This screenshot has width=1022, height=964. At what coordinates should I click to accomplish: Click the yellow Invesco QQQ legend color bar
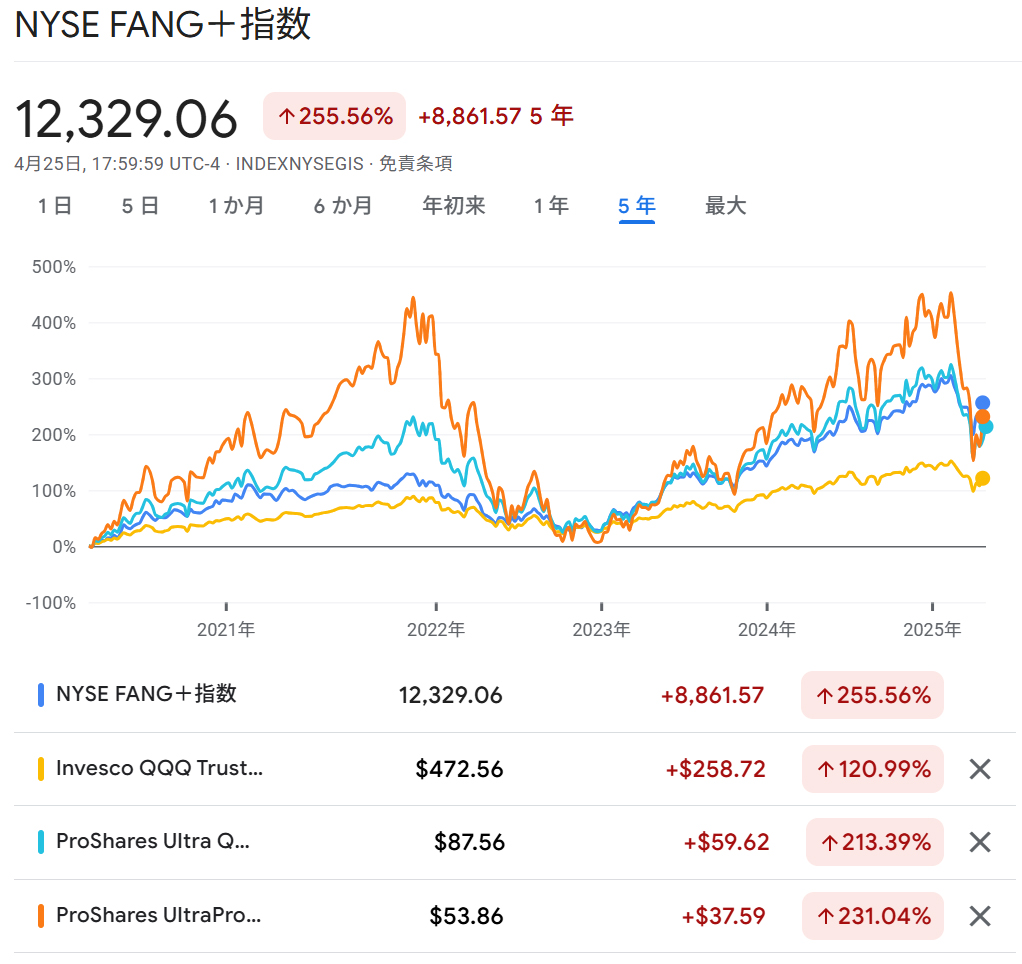pyautogui.click(x=41, y=769)
